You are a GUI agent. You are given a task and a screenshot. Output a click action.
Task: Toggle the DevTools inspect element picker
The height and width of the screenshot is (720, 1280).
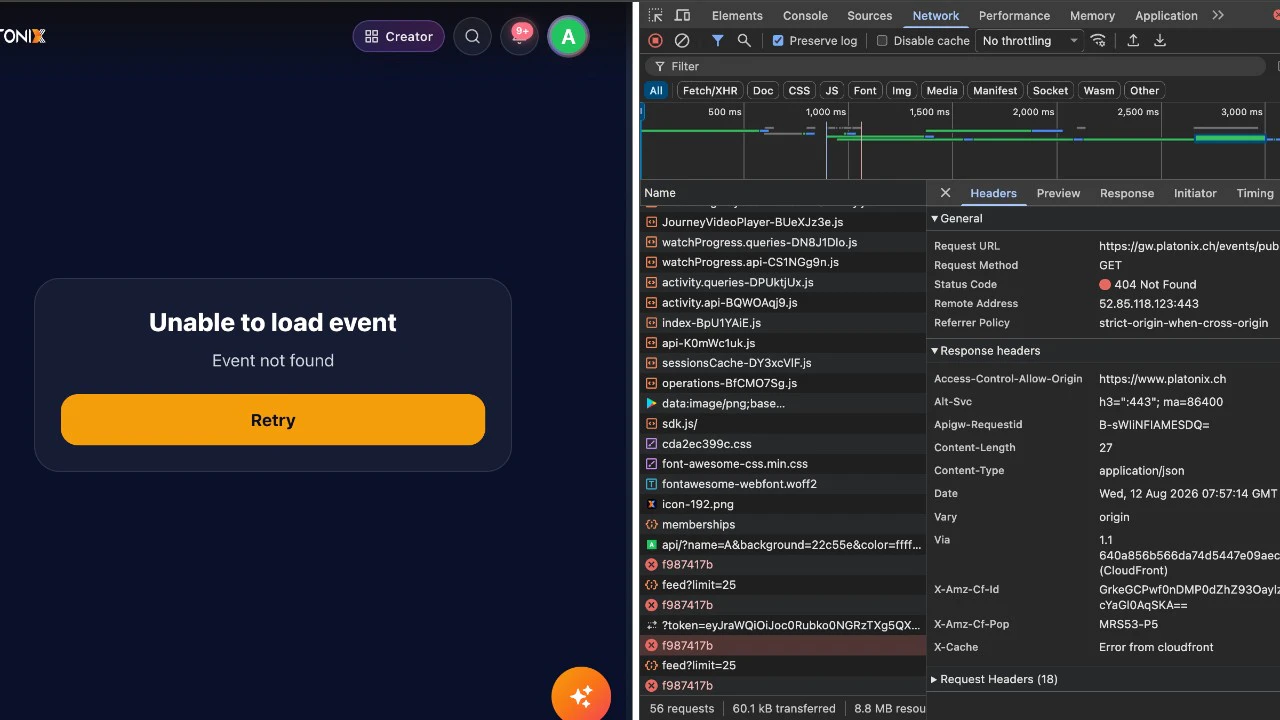(655, 15)
